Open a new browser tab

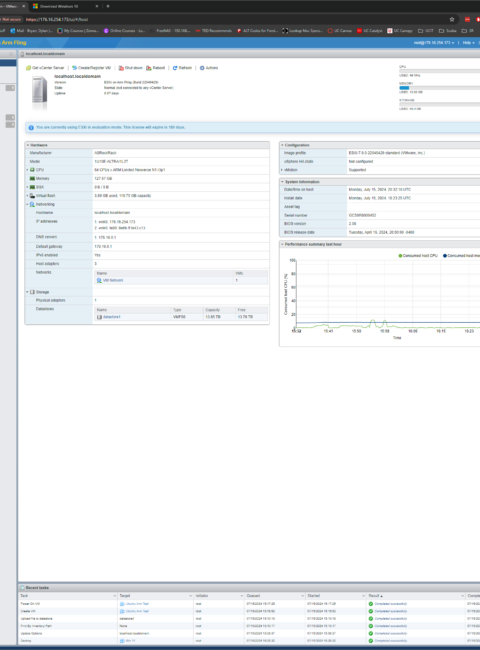coord(108,6)
